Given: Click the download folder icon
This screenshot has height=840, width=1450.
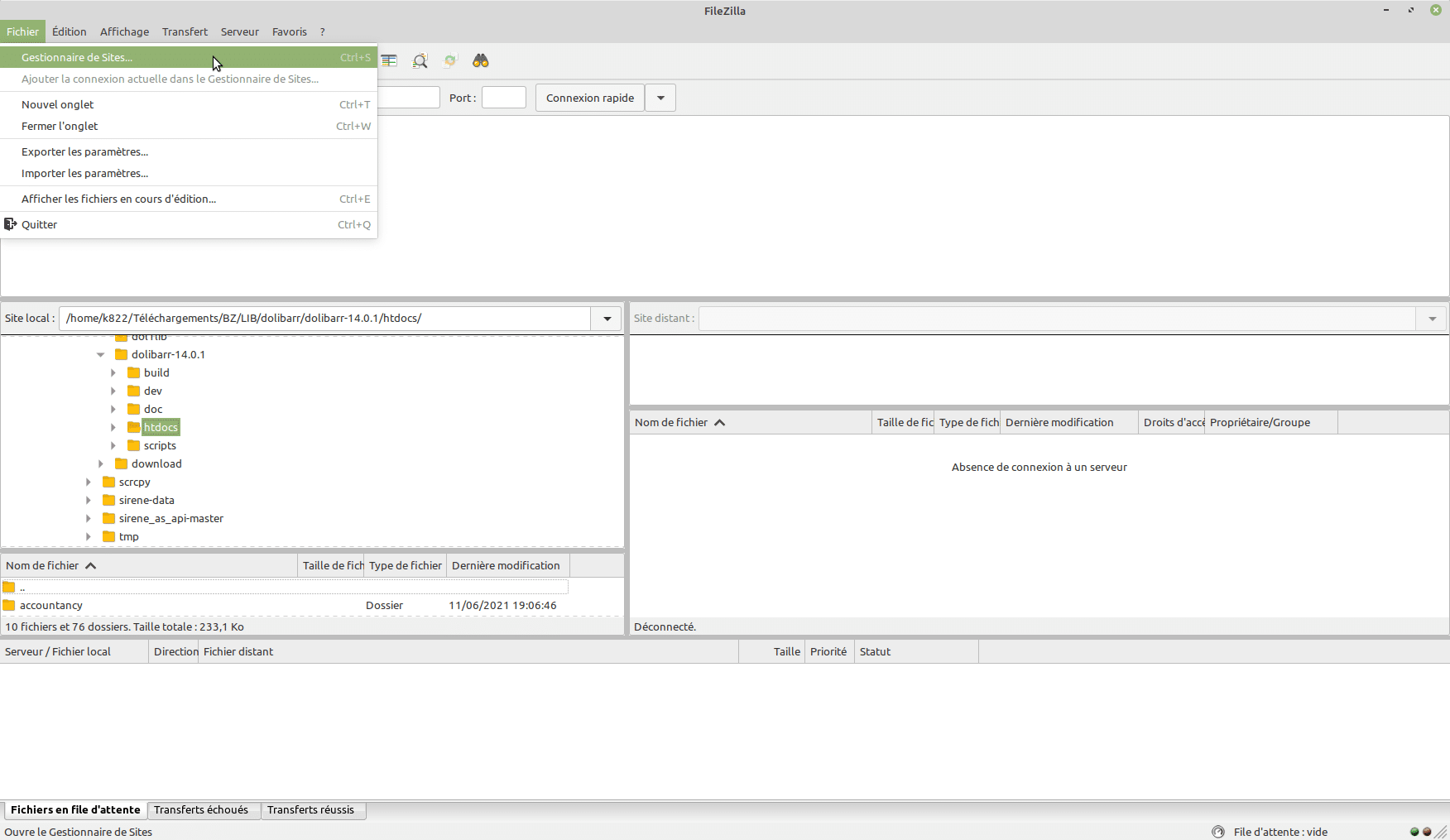Looking at the screenshot, I should pos(121,463).
